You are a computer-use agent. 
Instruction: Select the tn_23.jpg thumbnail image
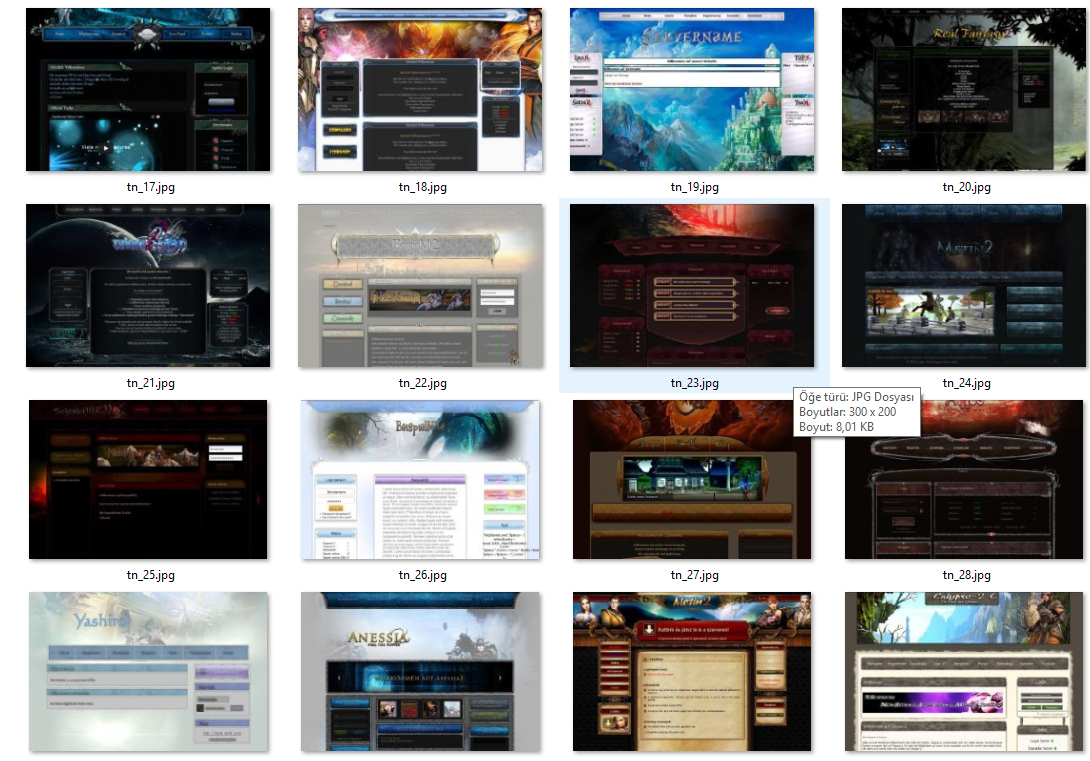[692, 286]
